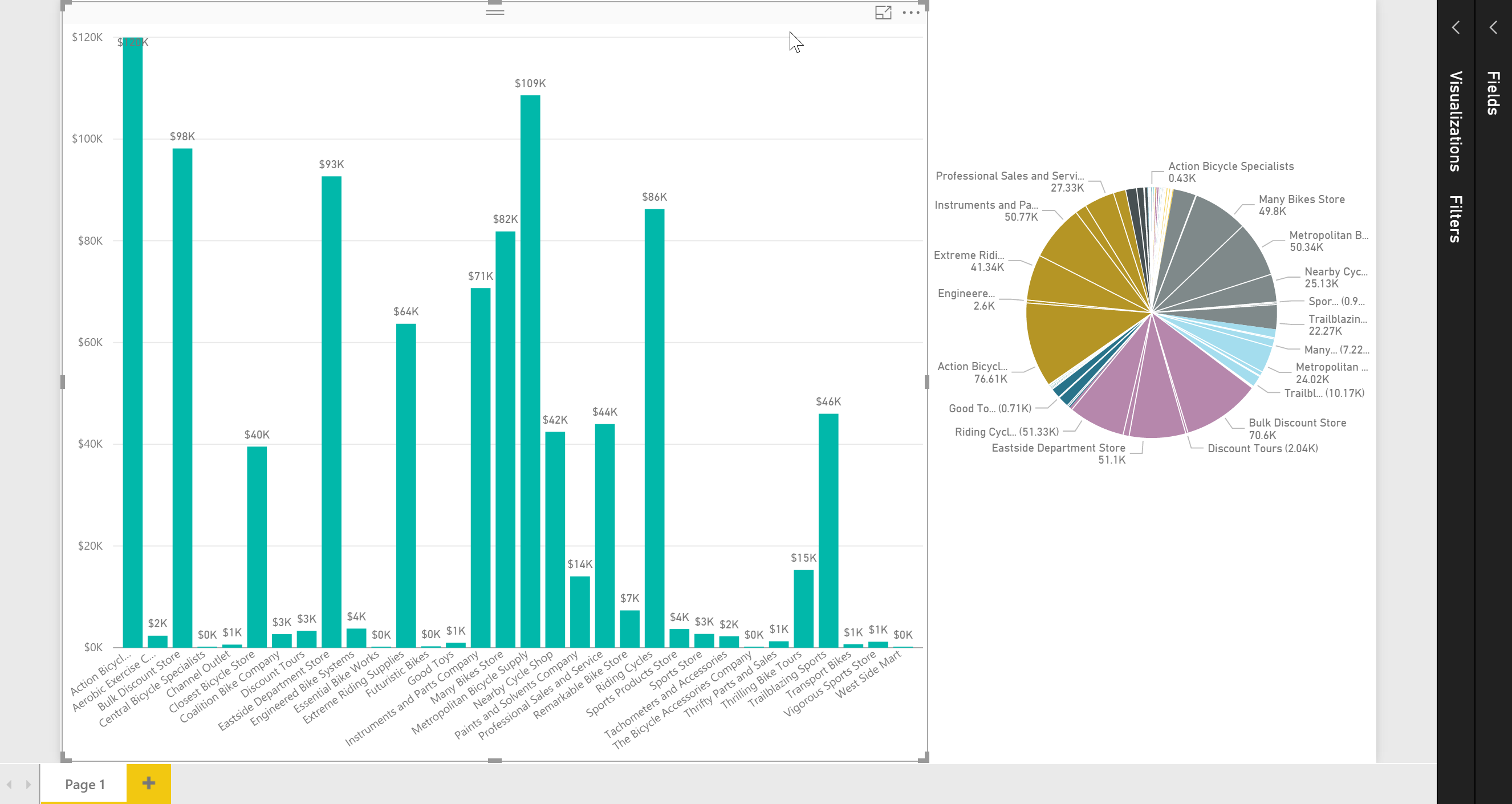
Task: Expand the Visualizations pane chevron
Action: 1456,27
